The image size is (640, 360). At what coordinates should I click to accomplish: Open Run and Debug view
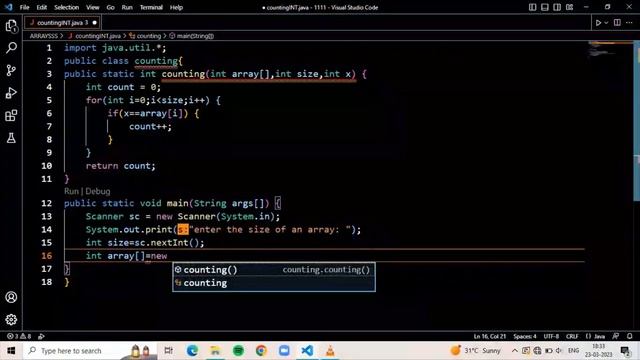[x=11, y=93]
